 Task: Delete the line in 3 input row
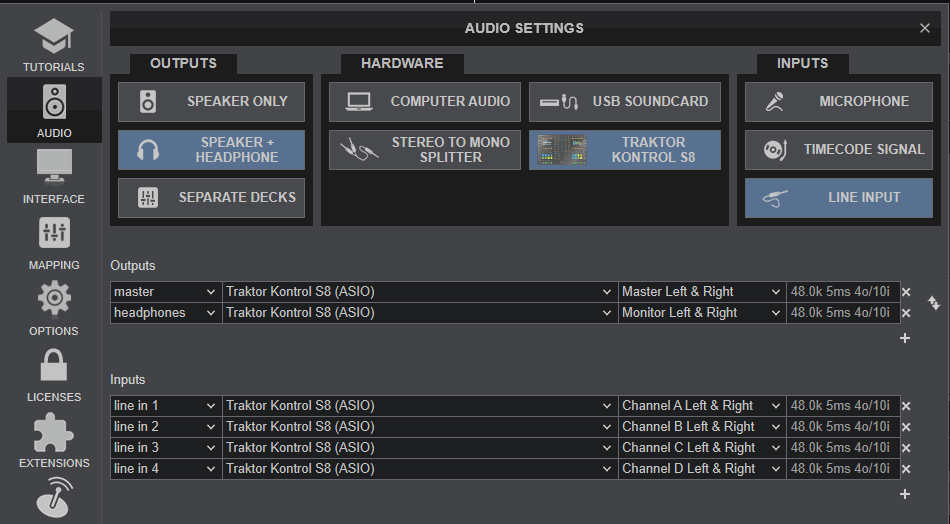click(x=906, y=448)
